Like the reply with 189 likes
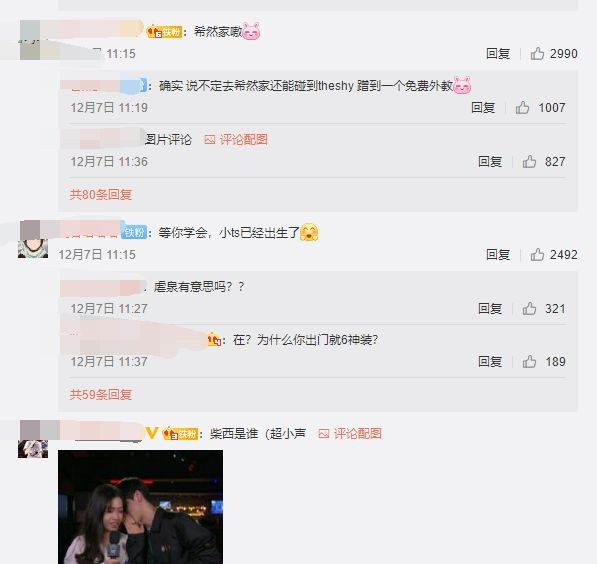 529,361
